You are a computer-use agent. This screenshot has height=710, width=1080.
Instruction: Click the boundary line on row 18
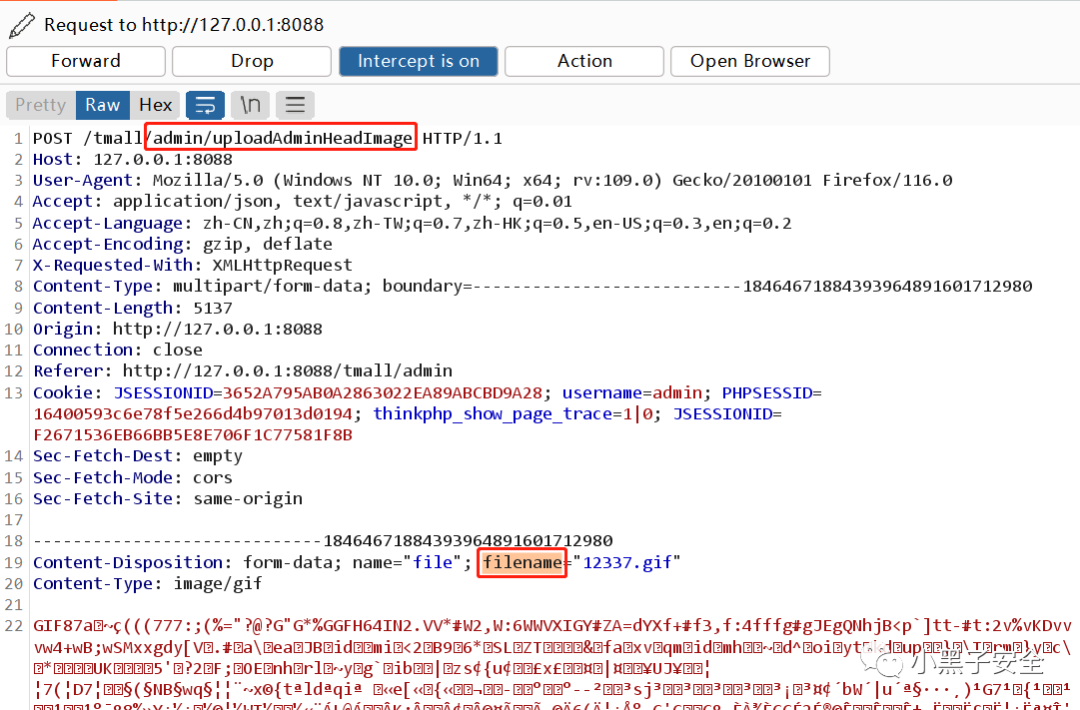[x=323, y=541]
